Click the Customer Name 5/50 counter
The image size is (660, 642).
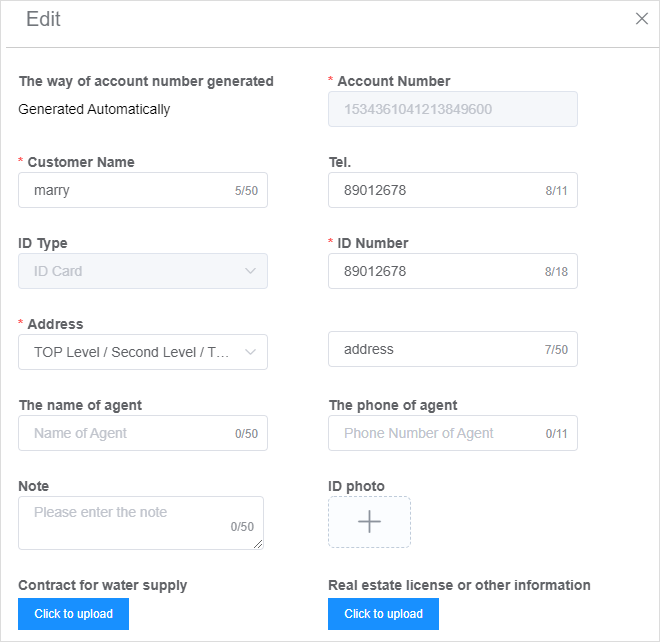(x=246, y=191)
